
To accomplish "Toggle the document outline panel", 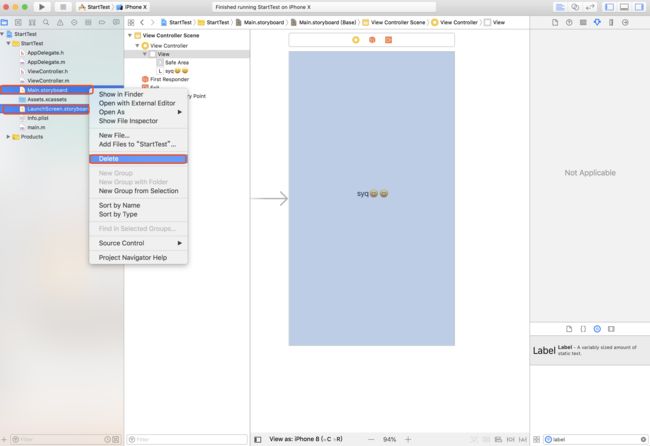I will (x=258, y=439).
